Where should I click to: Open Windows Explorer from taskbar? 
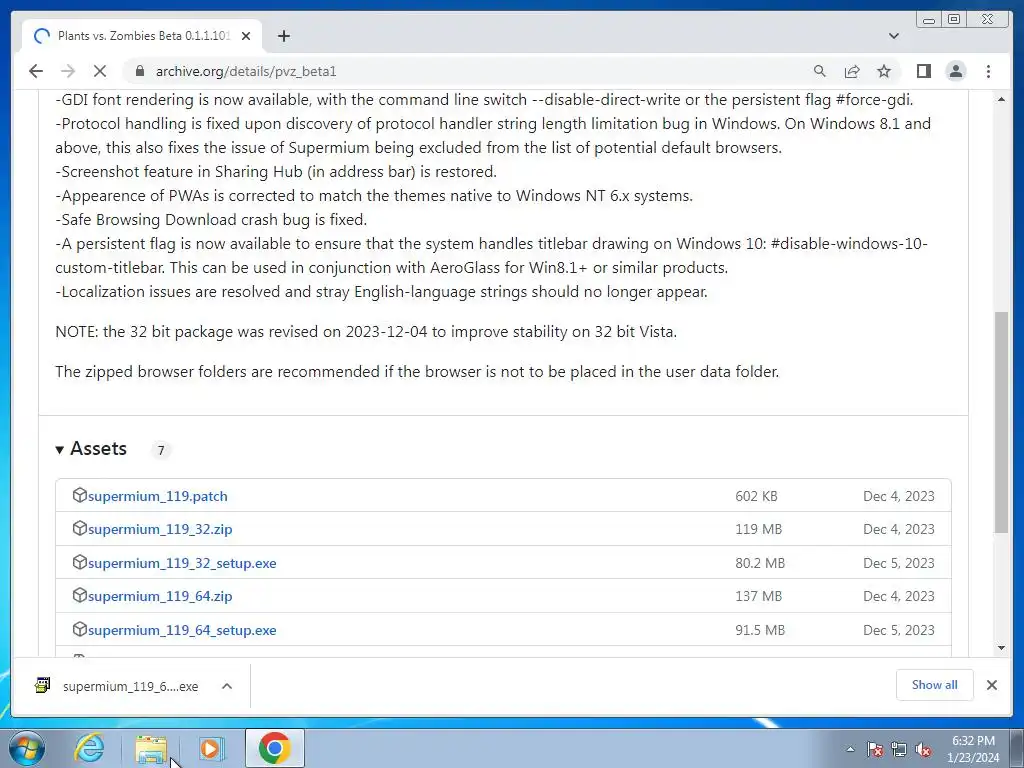point(151,748)
